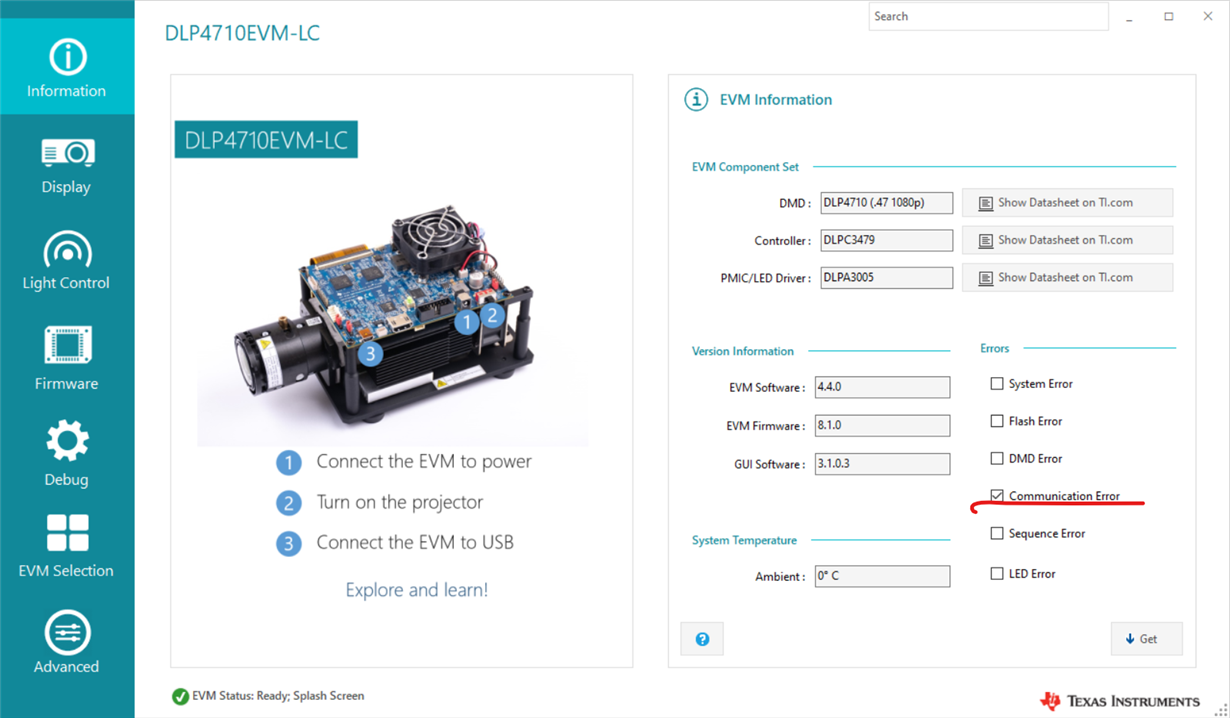Click the Controller field DLPC3479
The image size is (1230, 718).
click(886, 240)
